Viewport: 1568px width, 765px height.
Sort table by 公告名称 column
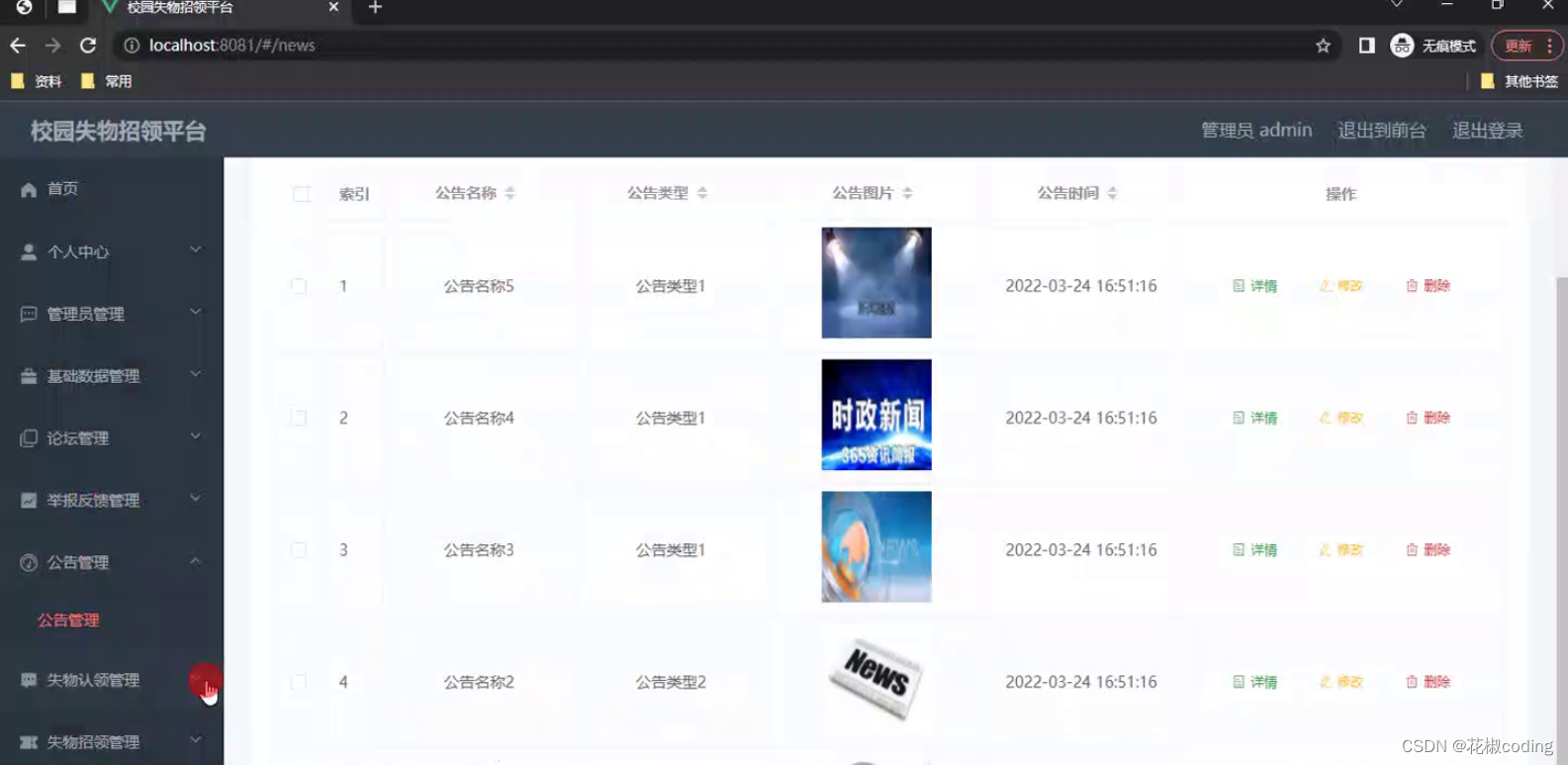[509, 193]
